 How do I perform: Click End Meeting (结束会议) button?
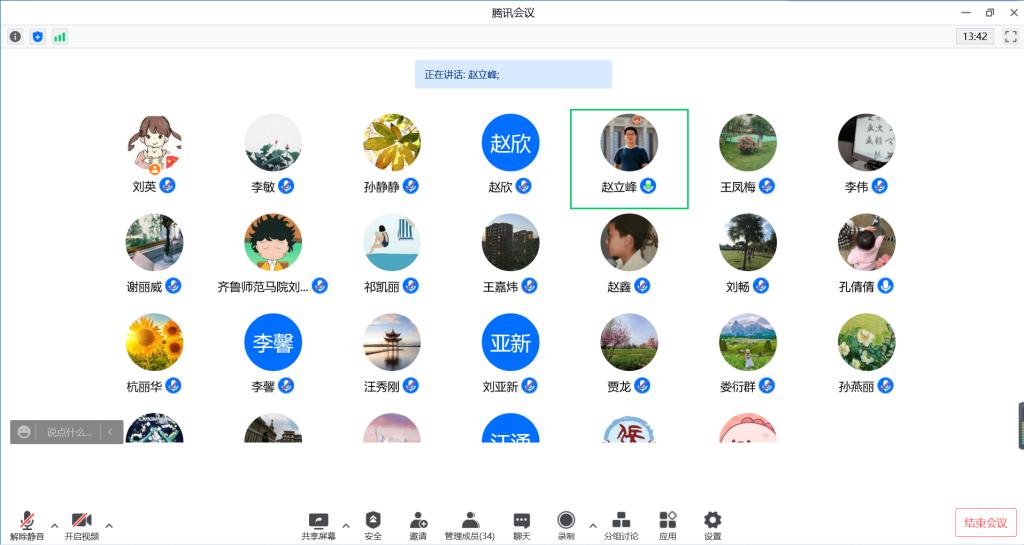(x=985, y=522)
